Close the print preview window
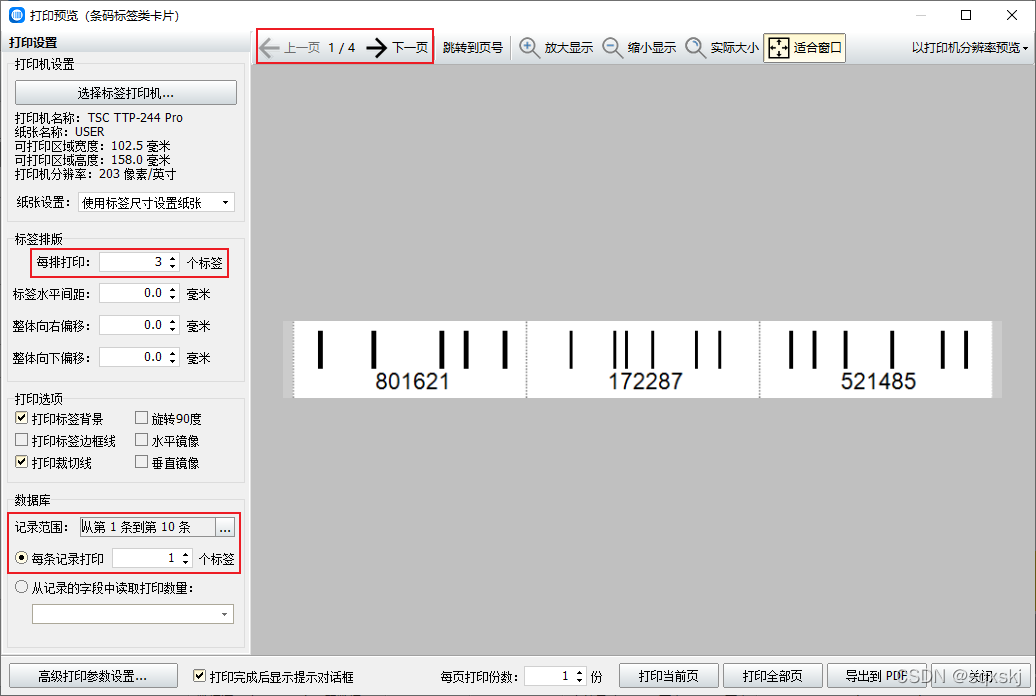This screenshot has height=696, width=1036. (x=1012, y=15)
